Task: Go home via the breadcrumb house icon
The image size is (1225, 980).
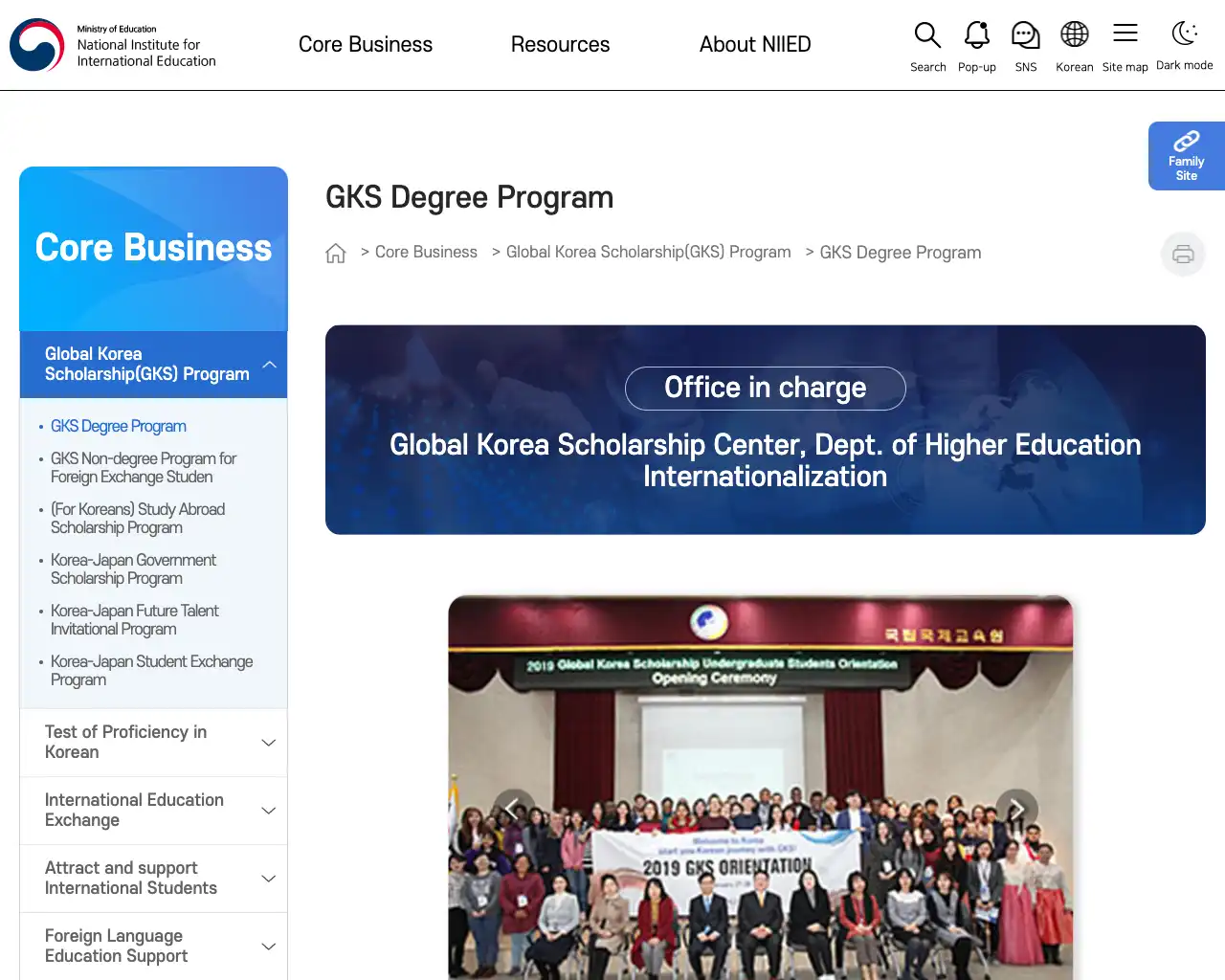Action: click(336, 253)
